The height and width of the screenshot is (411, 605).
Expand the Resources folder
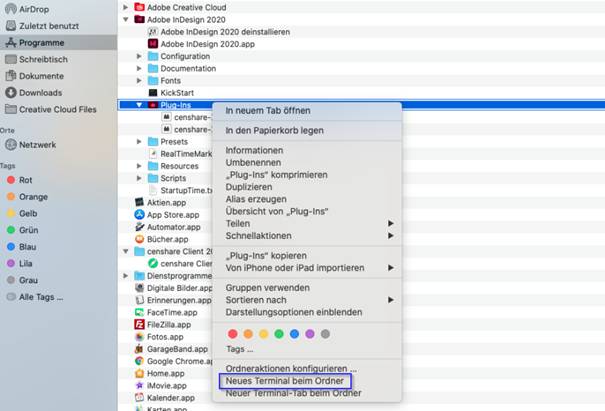(x=139, y=166)
